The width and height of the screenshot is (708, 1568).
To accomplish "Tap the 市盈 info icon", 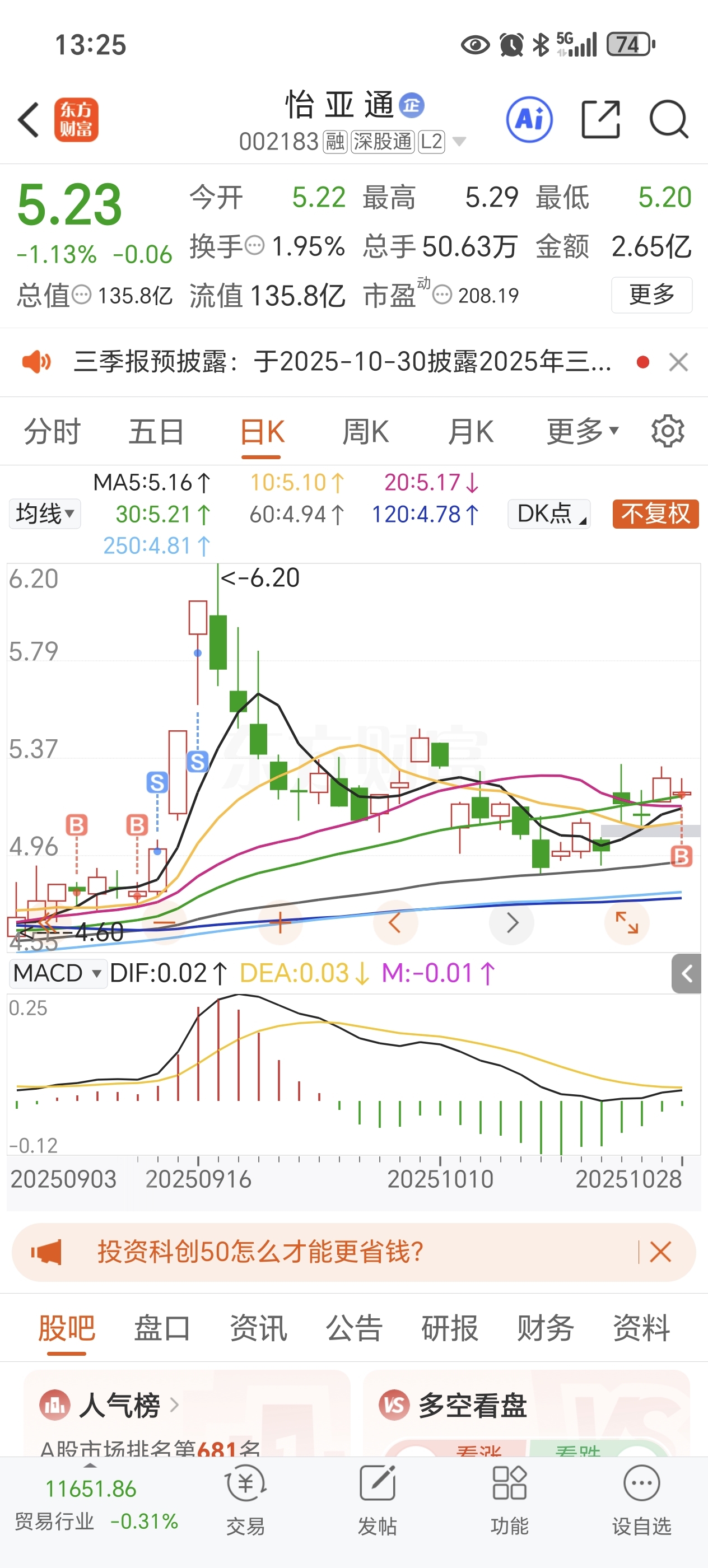I will point(442,295).
